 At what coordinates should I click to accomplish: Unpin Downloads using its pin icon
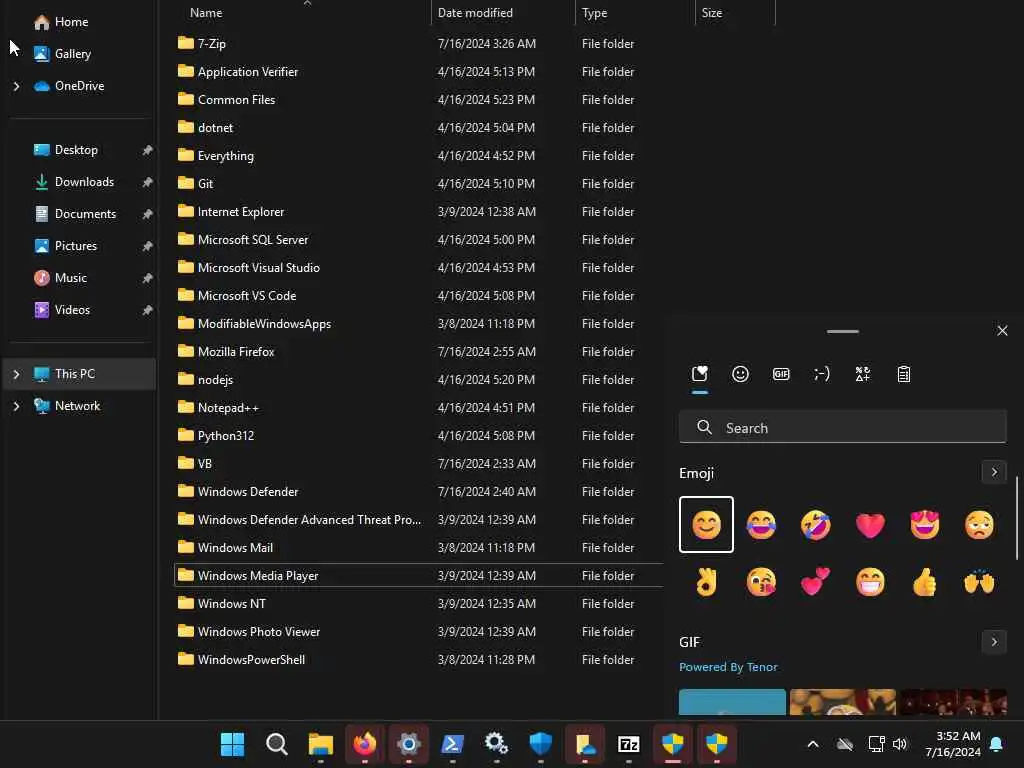pos(148,182)
